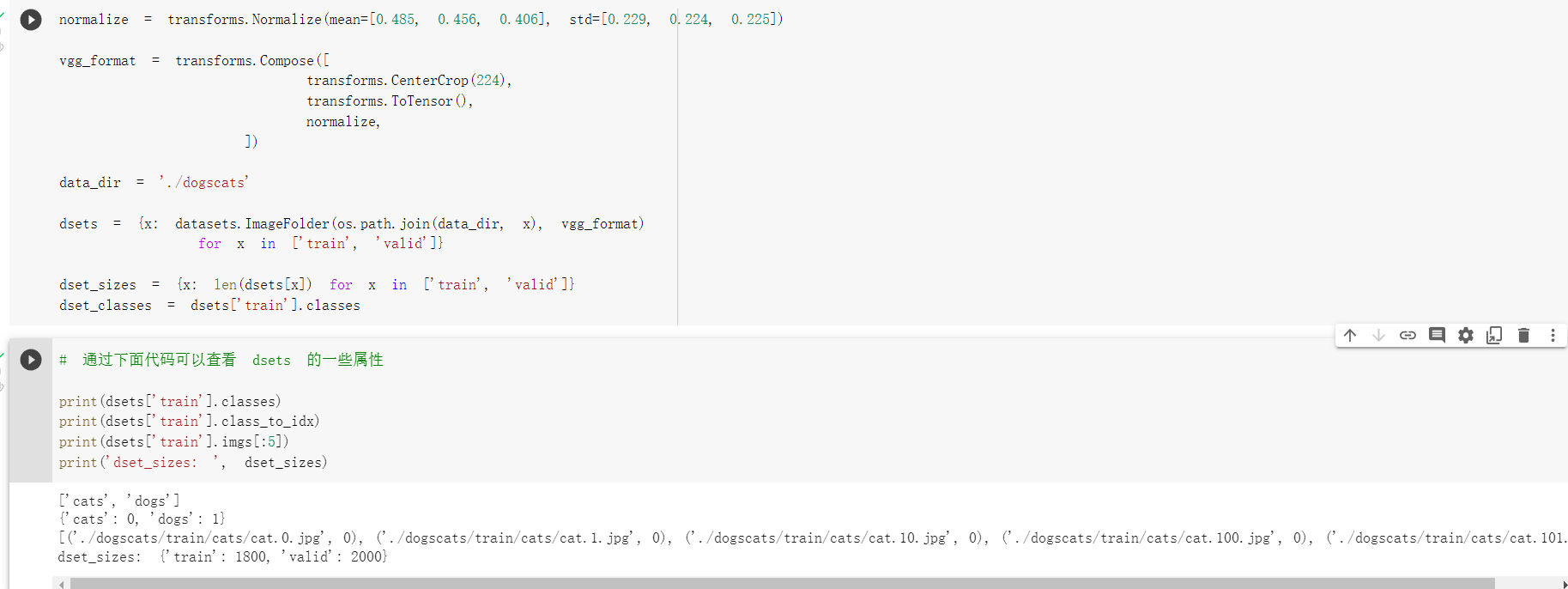Viewport: 1568px width, 589px height.
Task: Mirror the cell in a tab
Action: pyautogui.click(x=1494, y=336)
